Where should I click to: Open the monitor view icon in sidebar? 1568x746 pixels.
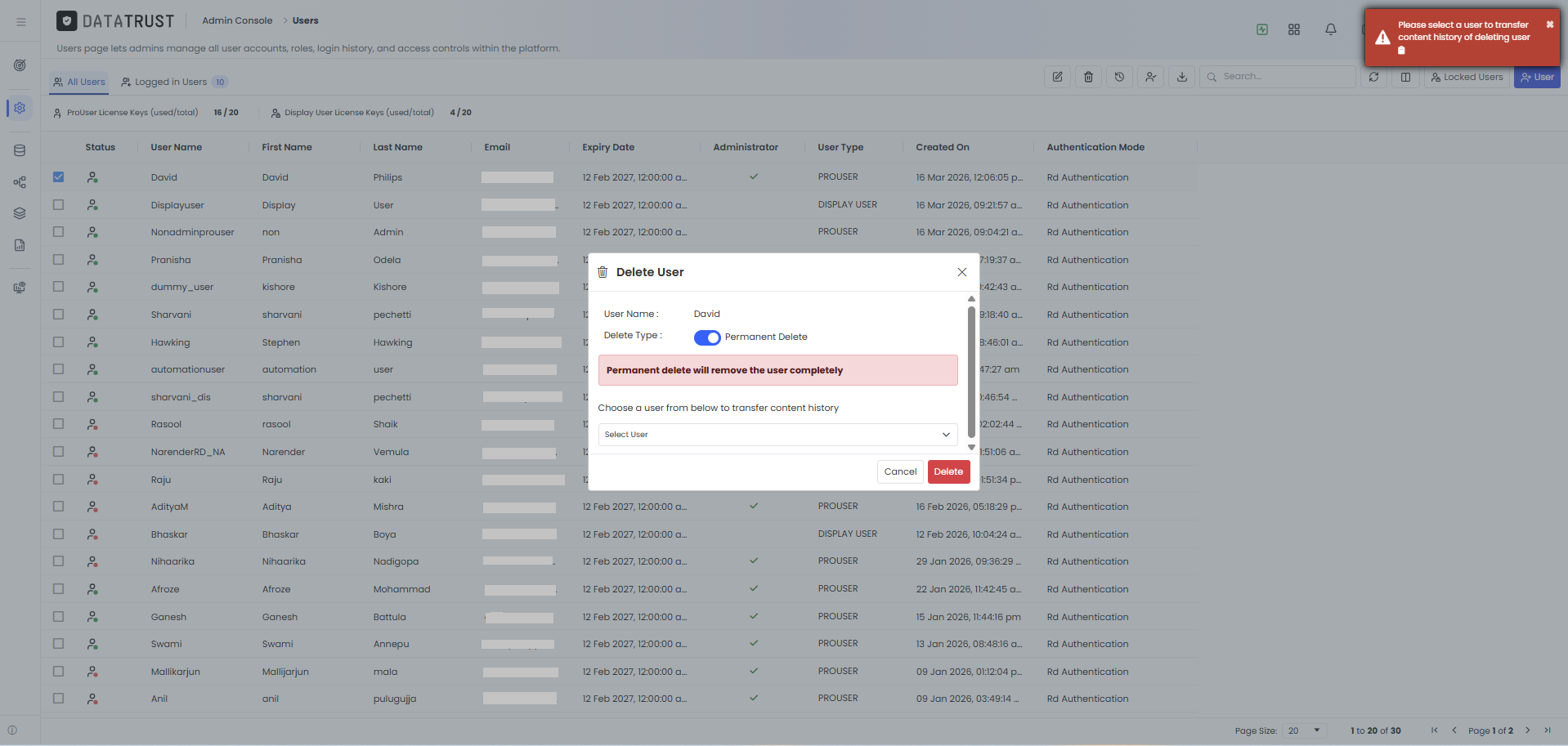pyautogui.click(x=20, y=288)
